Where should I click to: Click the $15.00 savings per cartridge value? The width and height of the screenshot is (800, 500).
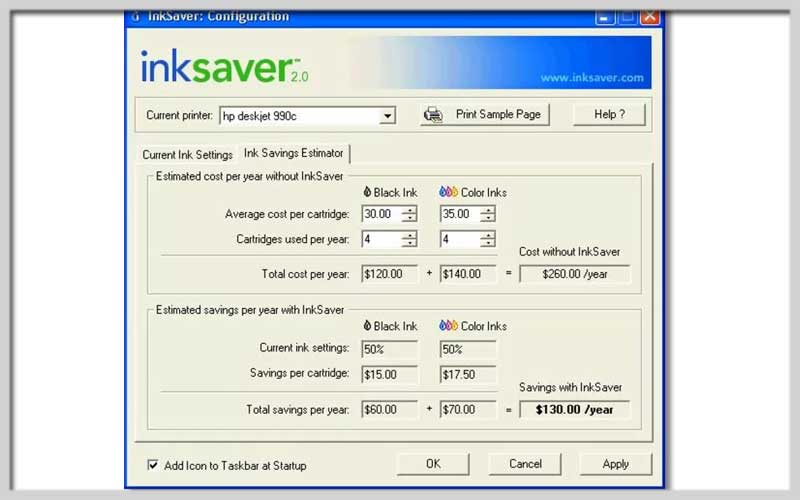pos(389,374)
